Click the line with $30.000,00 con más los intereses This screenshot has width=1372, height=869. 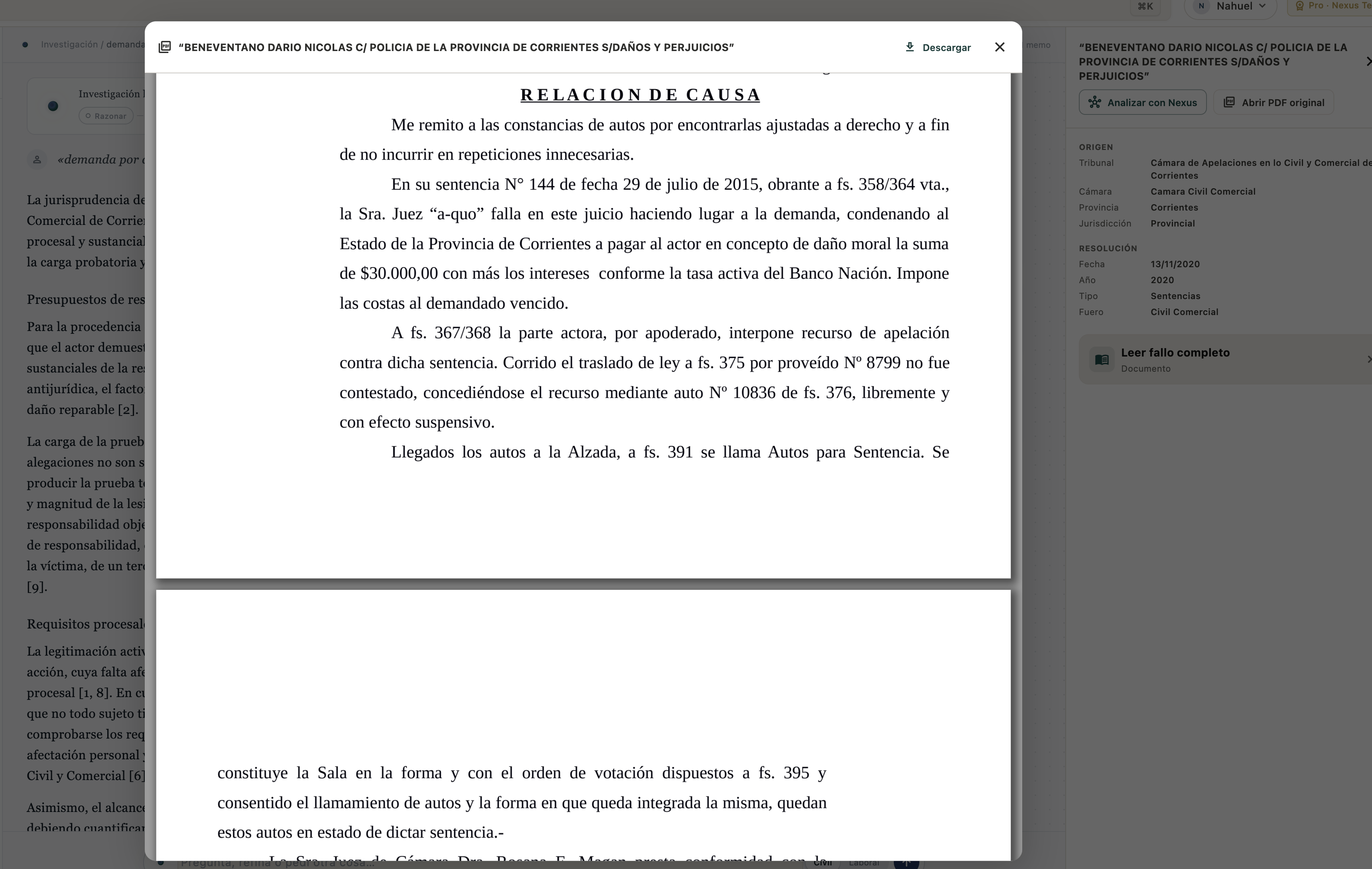[645, 274]
